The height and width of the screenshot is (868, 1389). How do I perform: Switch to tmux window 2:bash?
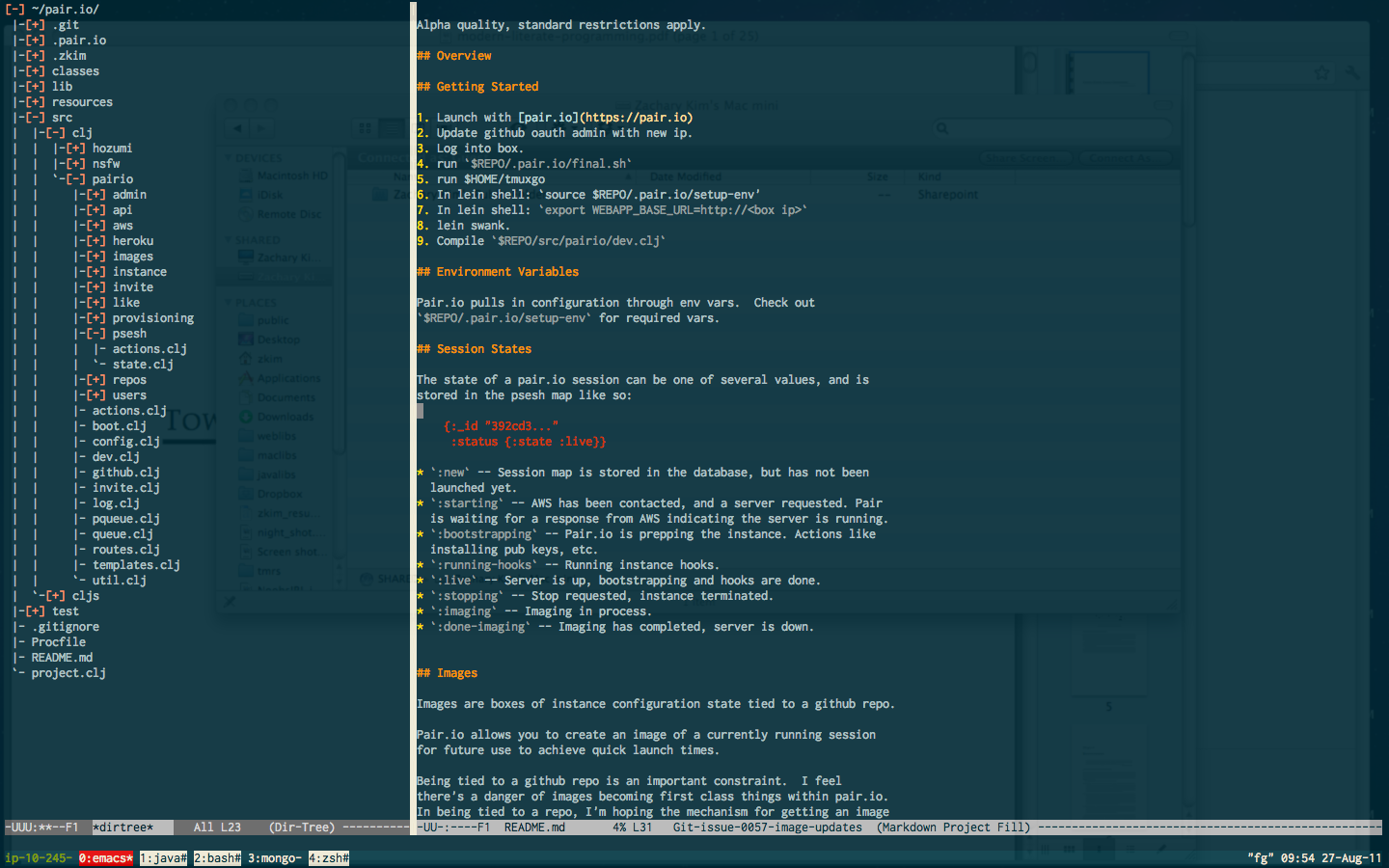[x=216, y=856]
